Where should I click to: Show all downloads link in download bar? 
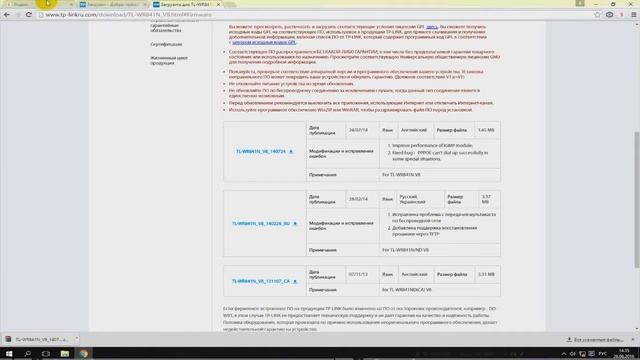(596, 340)
